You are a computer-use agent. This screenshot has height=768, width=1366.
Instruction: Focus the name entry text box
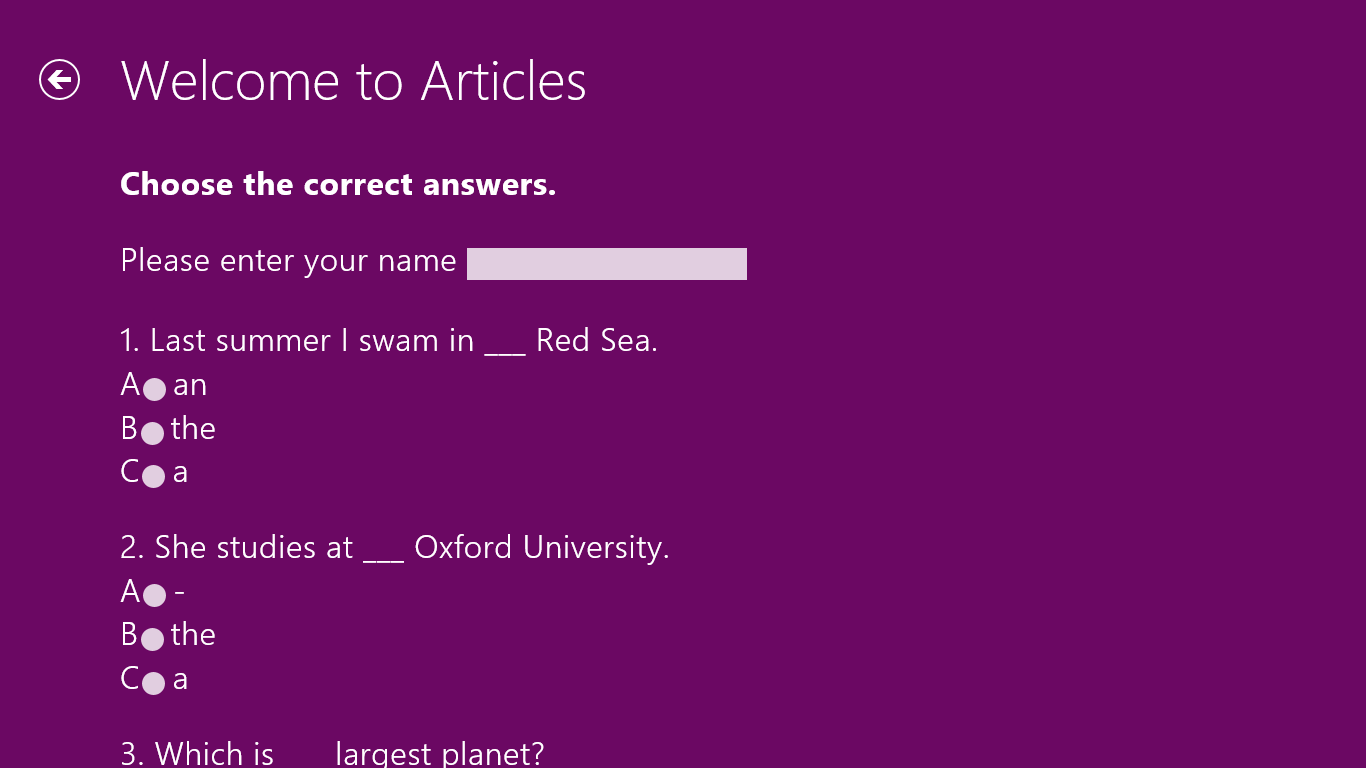pos(606,264)
